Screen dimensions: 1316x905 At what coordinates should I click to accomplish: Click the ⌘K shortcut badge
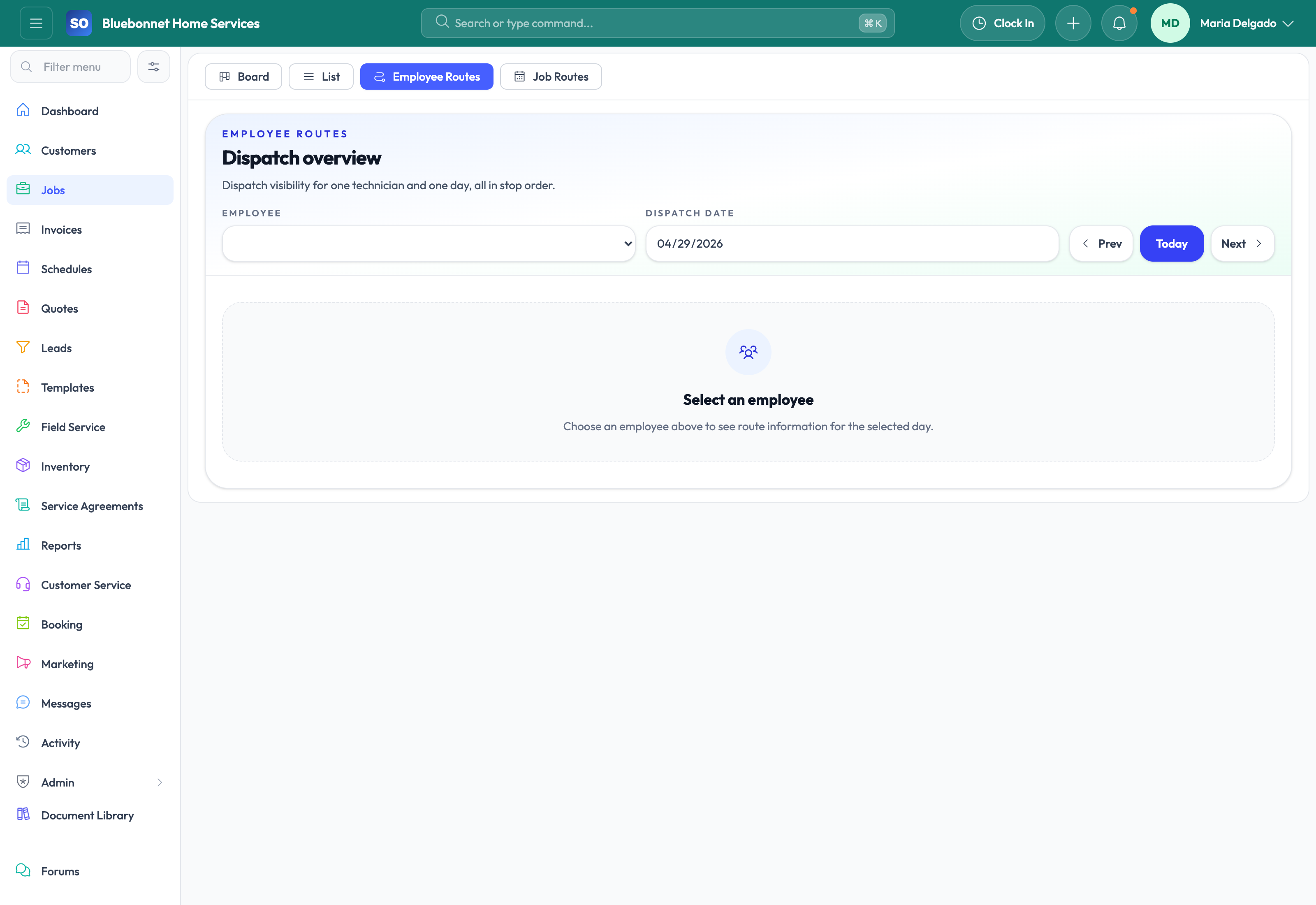[x=872, y=23]
